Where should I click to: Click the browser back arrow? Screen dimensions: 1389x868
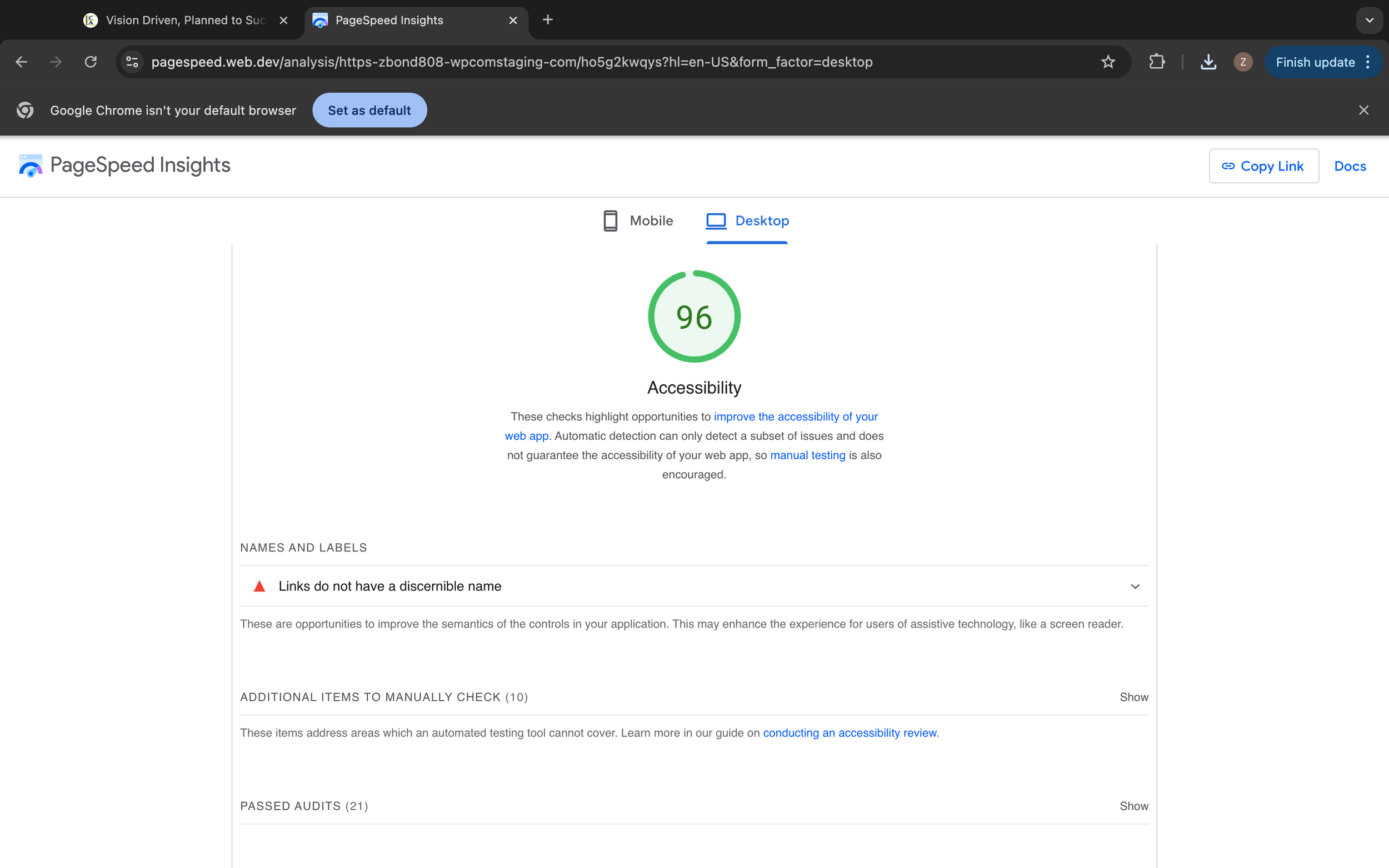(21, 62)
